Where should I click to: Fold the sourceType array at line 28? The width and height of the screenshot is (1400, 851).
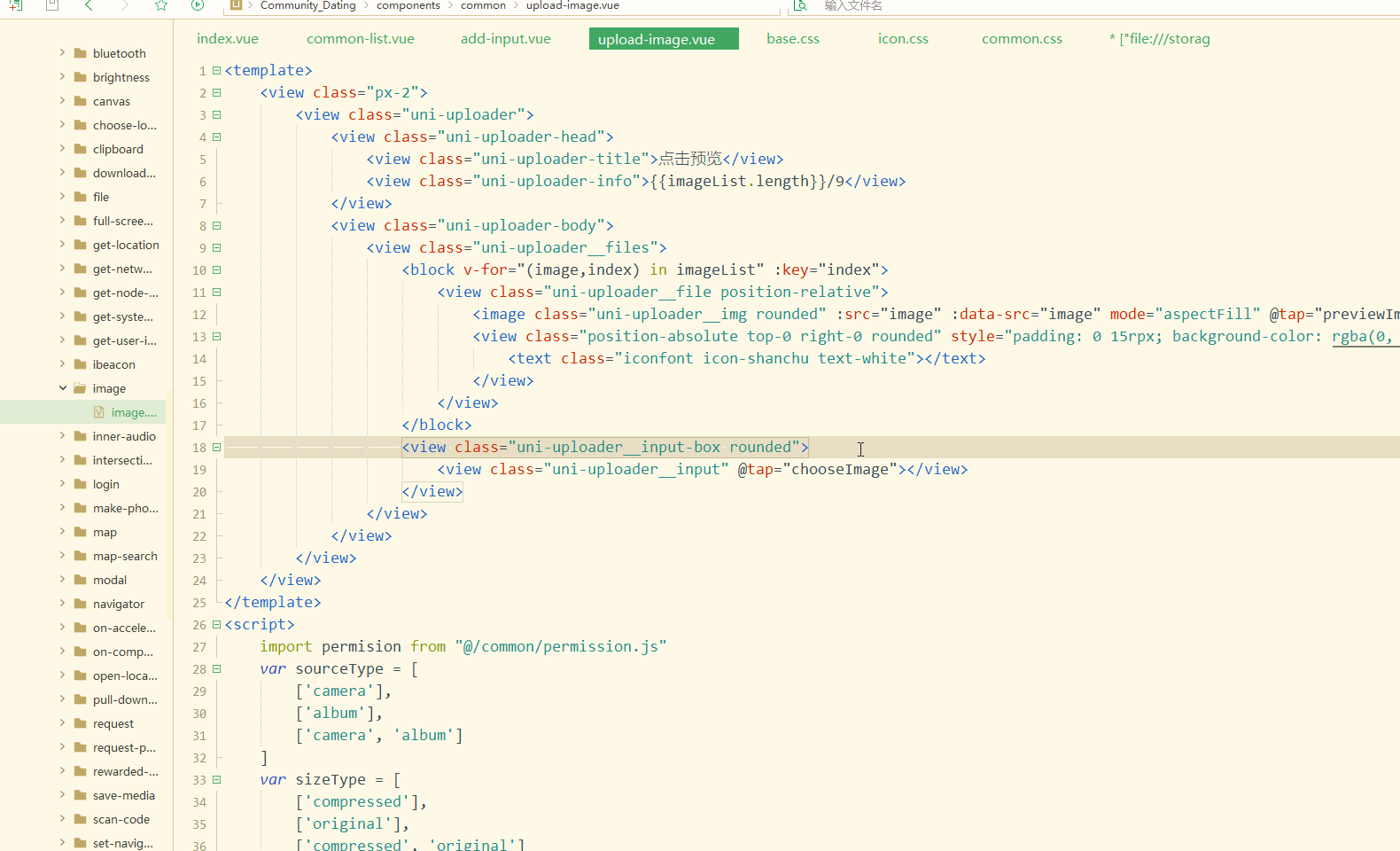tap(216, 668)
